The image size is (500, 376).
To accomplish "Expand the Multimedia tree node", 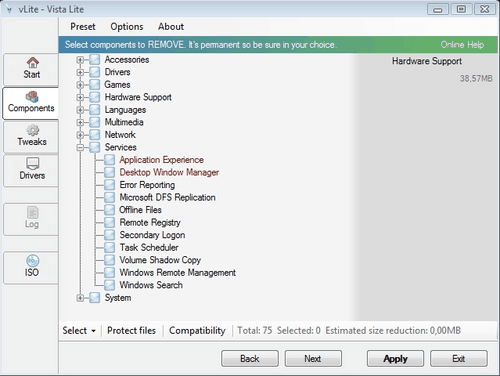I will click(80, 122).
